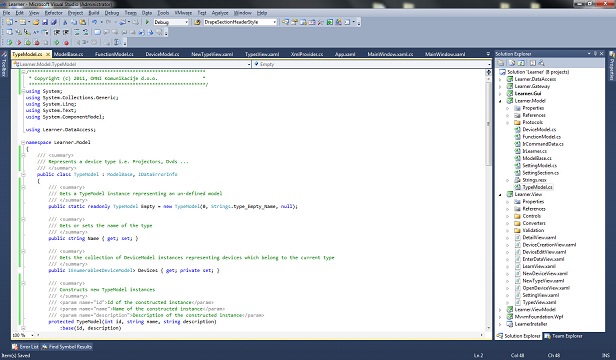The image size is (616, 360).
Task: Collapse the namespace Learner.Model code region
Action: 23,142
